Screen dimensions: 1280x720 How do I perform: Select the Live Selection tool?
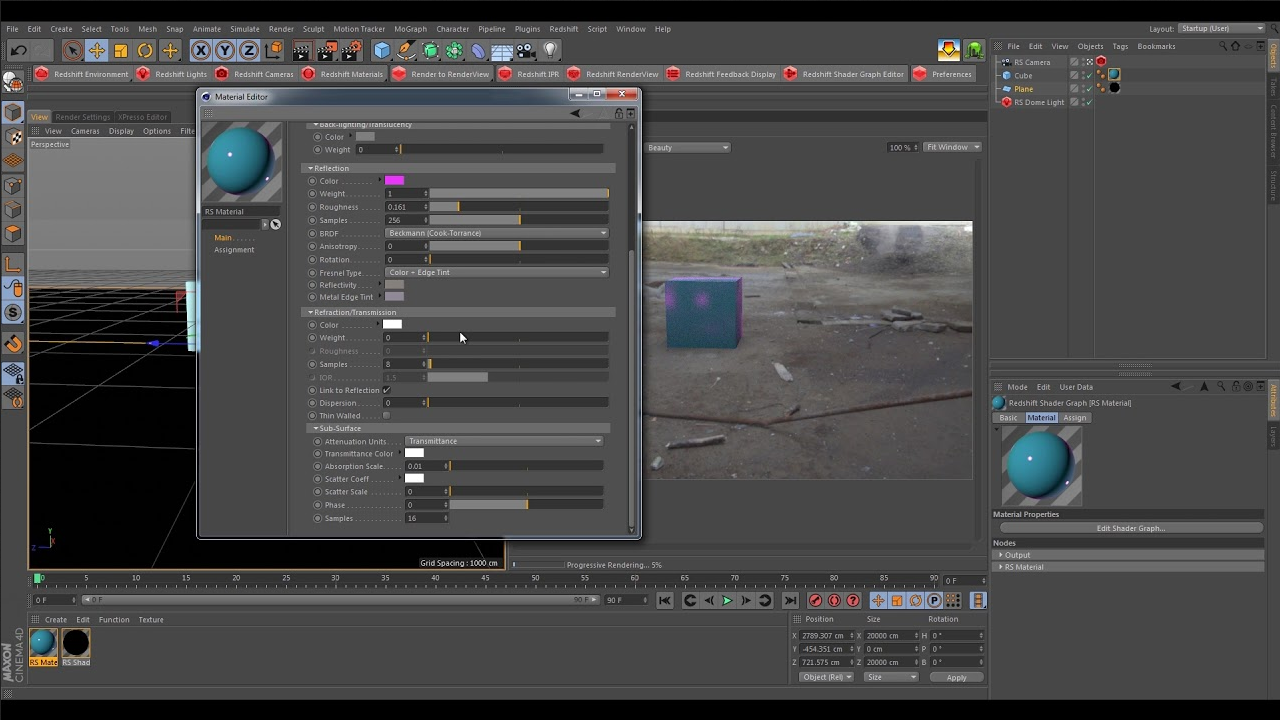click(73, 50)
